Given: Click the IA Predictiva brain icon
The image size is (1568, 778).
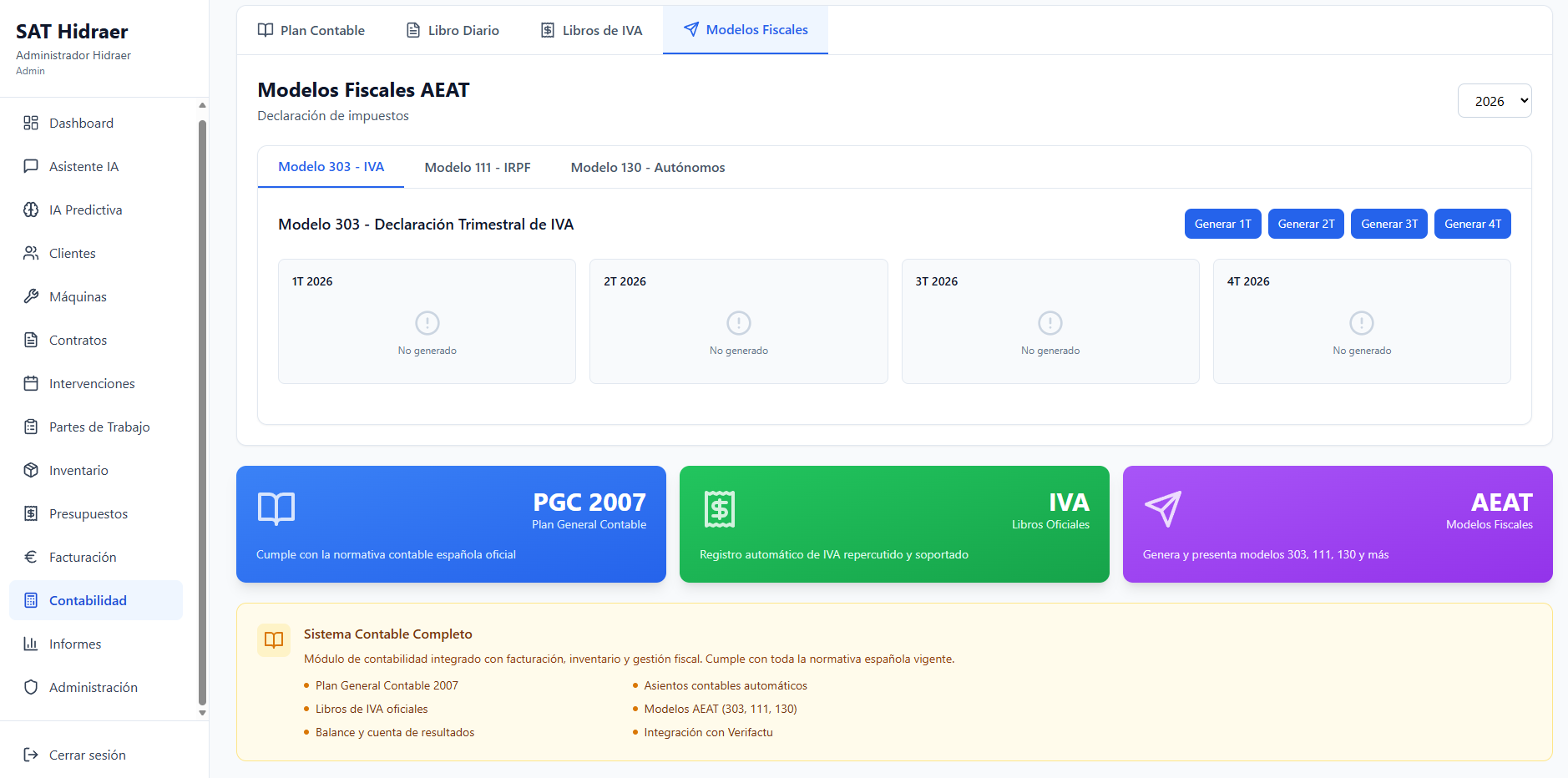Looking at the screenshot, I should coord(31,210).
